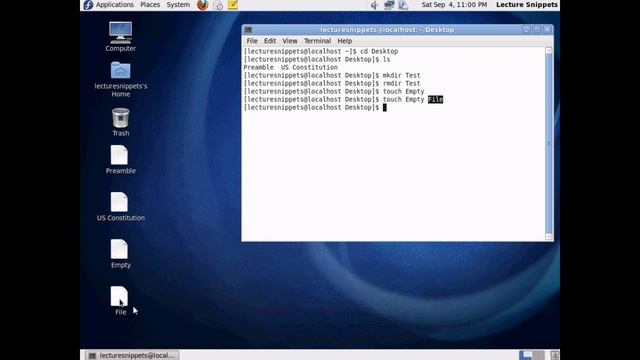Click the 'rmdir Test' command line
The width and height of the screenshot is (640, 360).
coord(332,83)
